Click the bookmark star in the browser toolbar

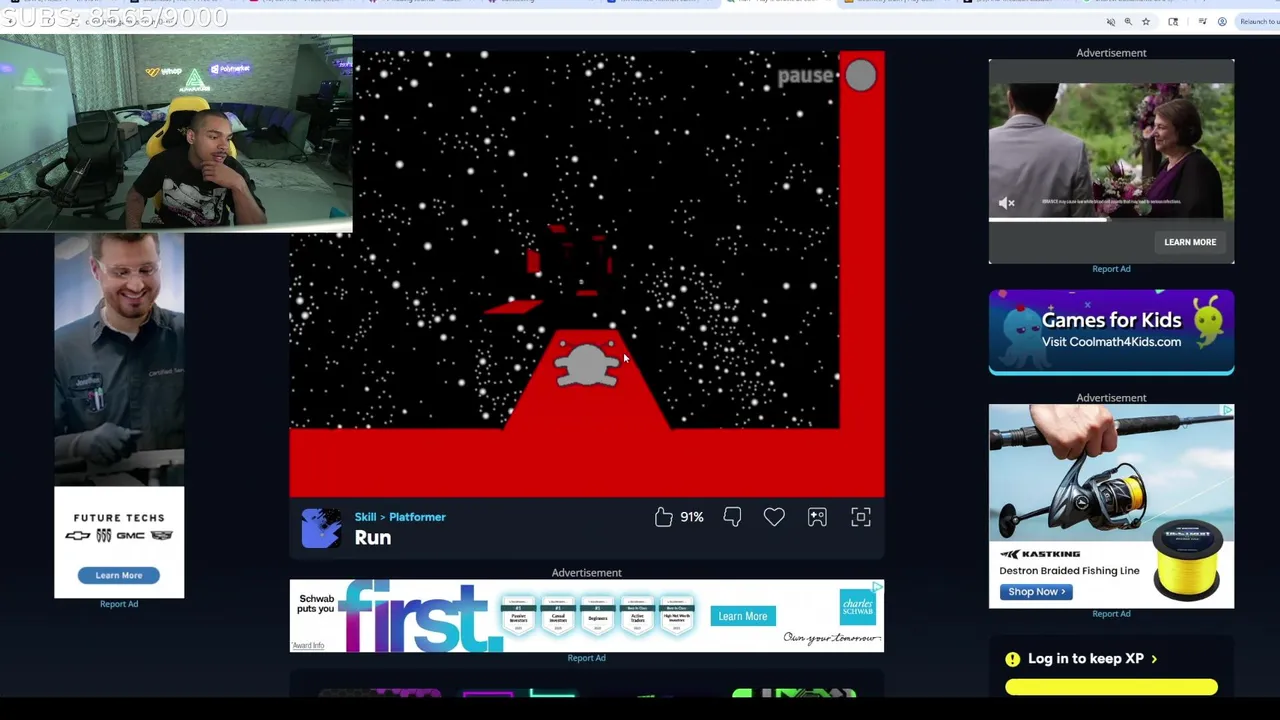tap(1146, 21)
